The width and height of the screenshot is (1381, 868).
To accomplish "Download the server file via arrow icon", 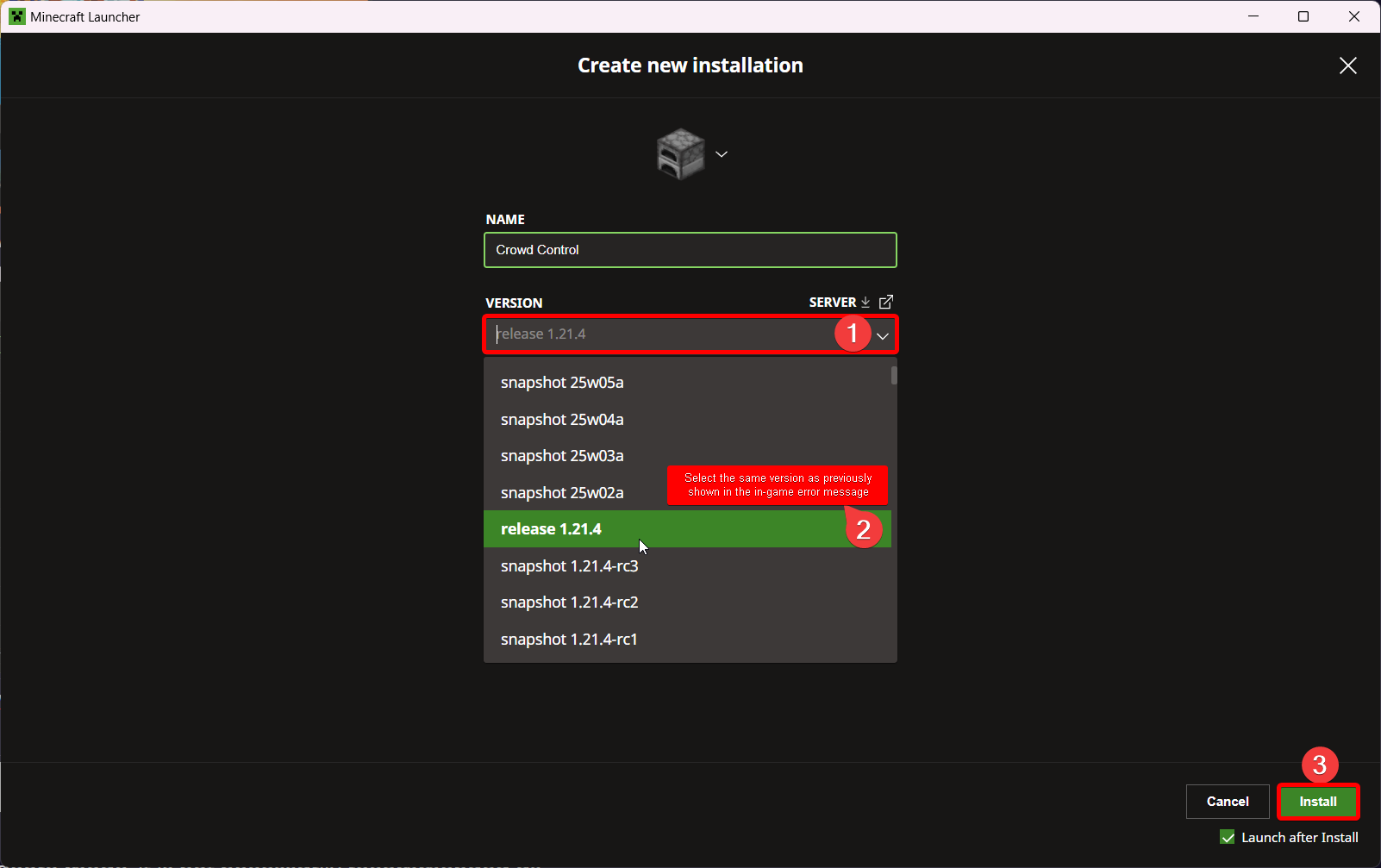I will tap(865, 303).
